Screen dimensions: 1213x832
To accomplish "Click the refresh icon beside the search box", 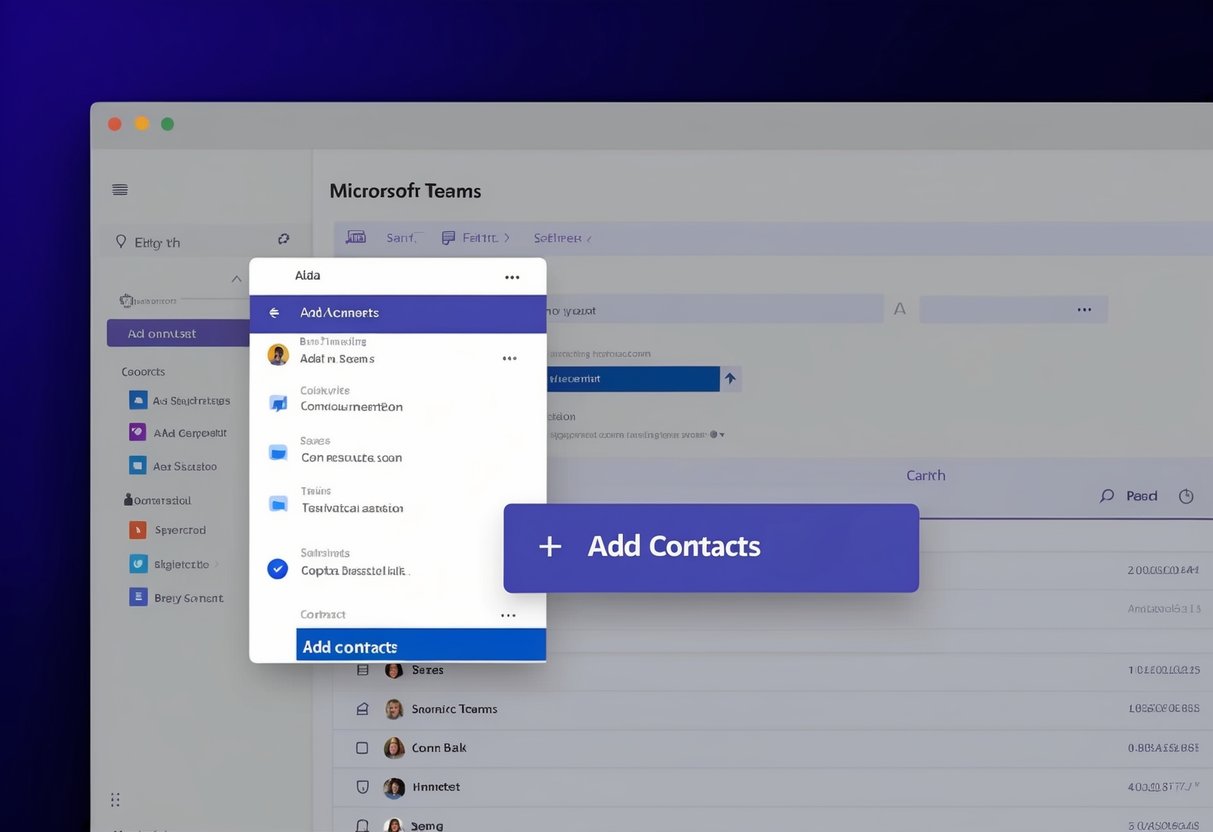I will [284, 240].
